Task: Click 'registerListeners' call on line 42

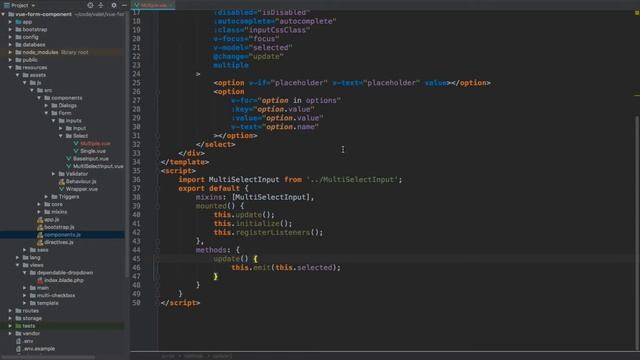Action: [x=273, y=233]
